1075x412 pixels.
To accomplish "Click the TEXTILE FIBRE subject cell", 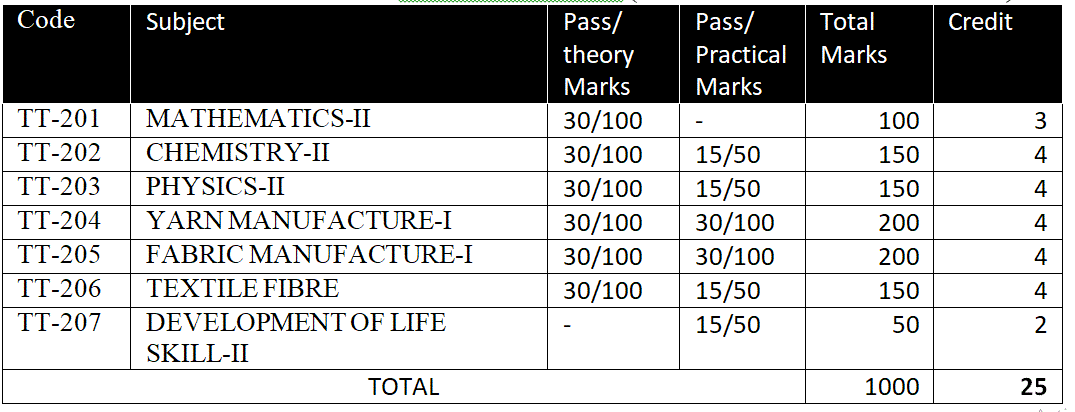I will [x=339, y=289].
